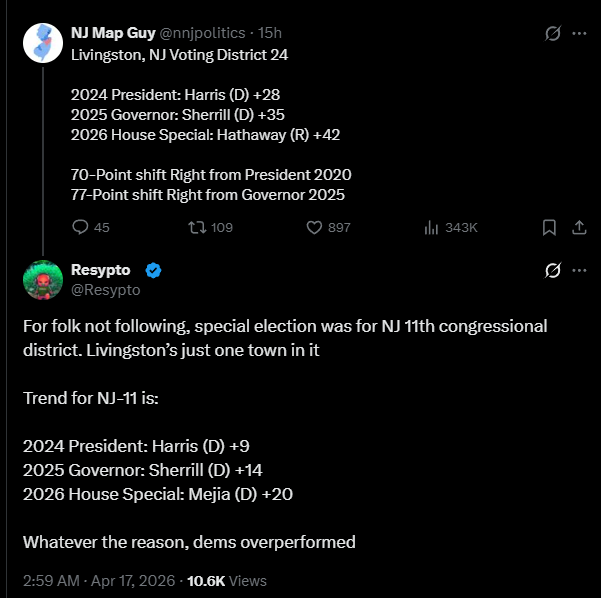Visit the NJ Map Guy display name link
Image resolution: width=601 pixels, height=598 pixels.
113,34
